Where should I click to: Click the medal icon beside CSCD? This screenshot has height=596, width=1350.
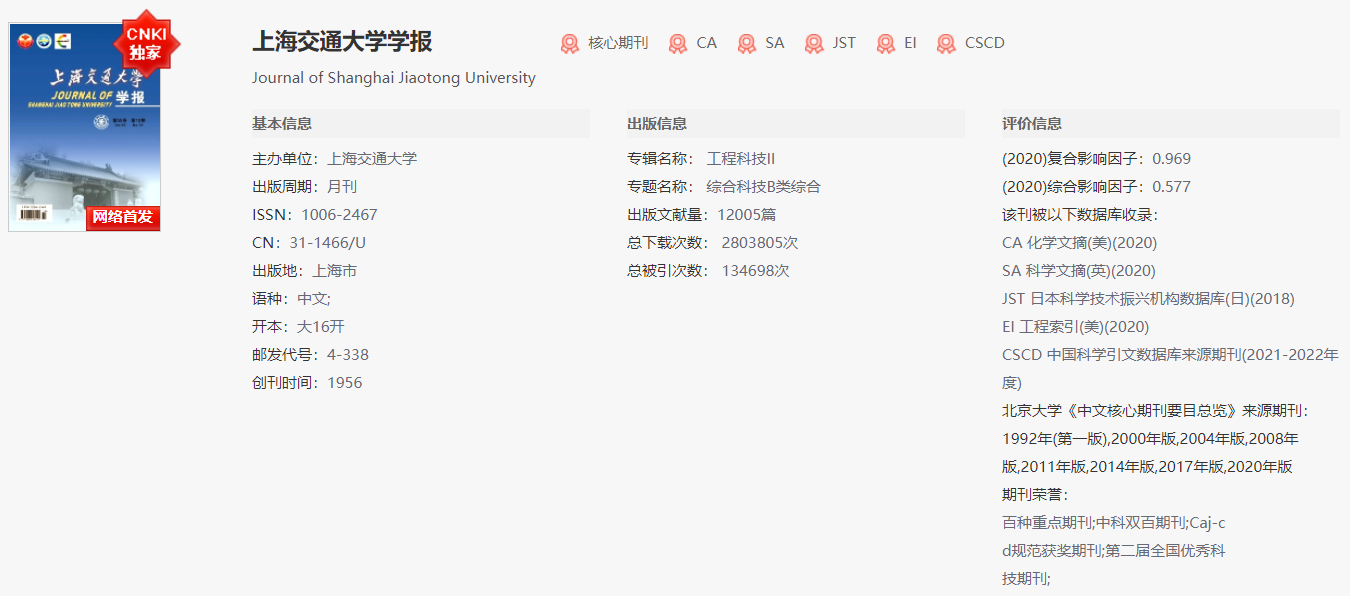point(946,44)
